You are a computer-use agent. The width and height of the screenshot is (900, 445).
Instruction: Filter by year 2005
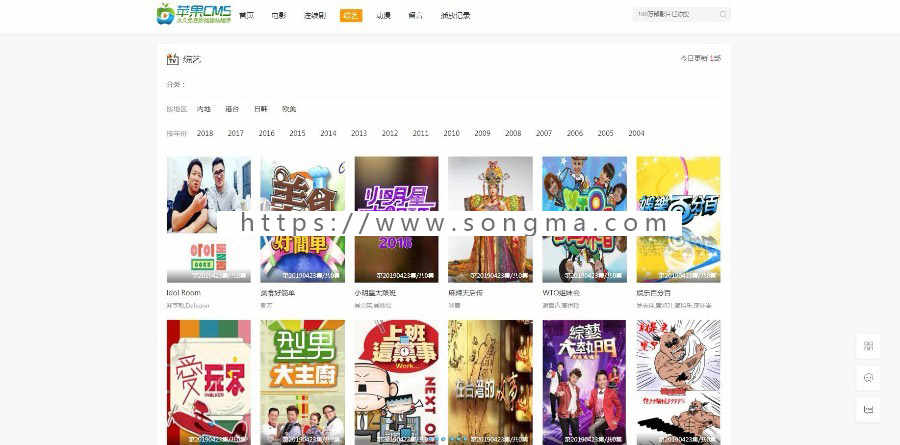click(x=606, y=133)
